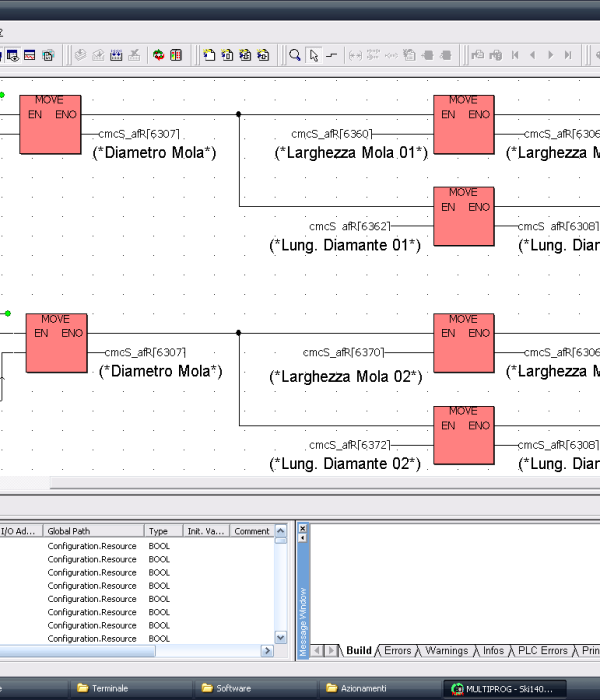
Task: Switch to the Errors tab
Action: tap(397, 651)
